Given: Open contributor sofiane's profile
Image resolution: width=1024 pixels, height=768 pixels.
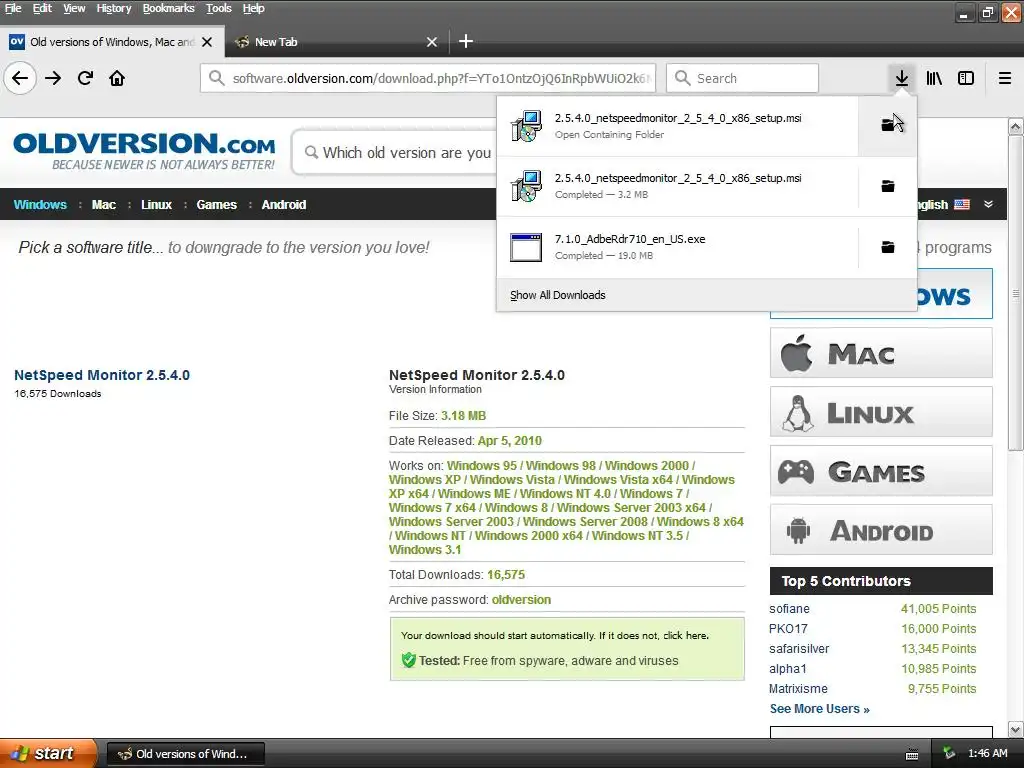Looking at the screenshot, I should tap(789, 609).
